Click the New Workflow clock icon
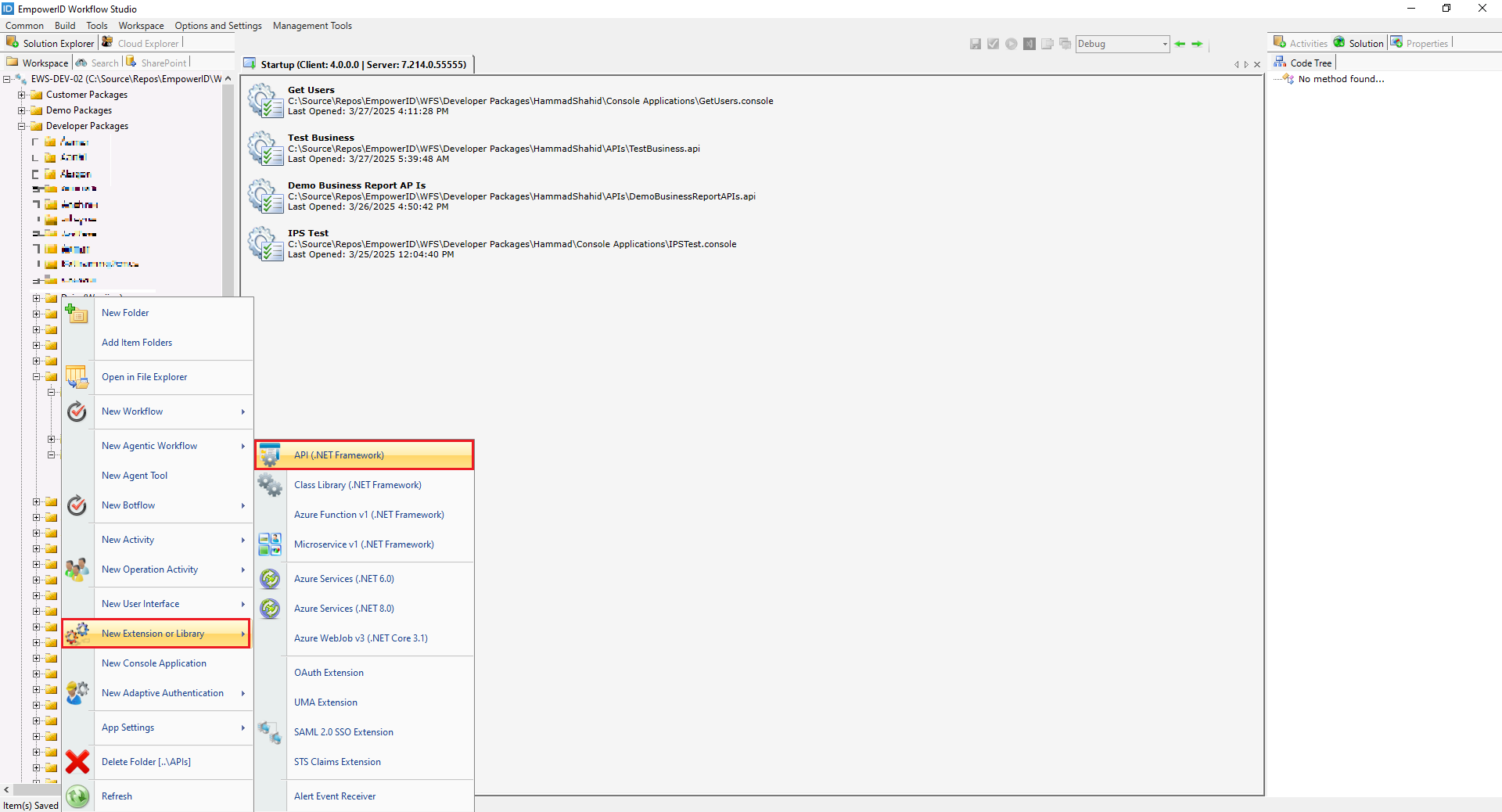1502x812 pixels. [x=77, y=411]
